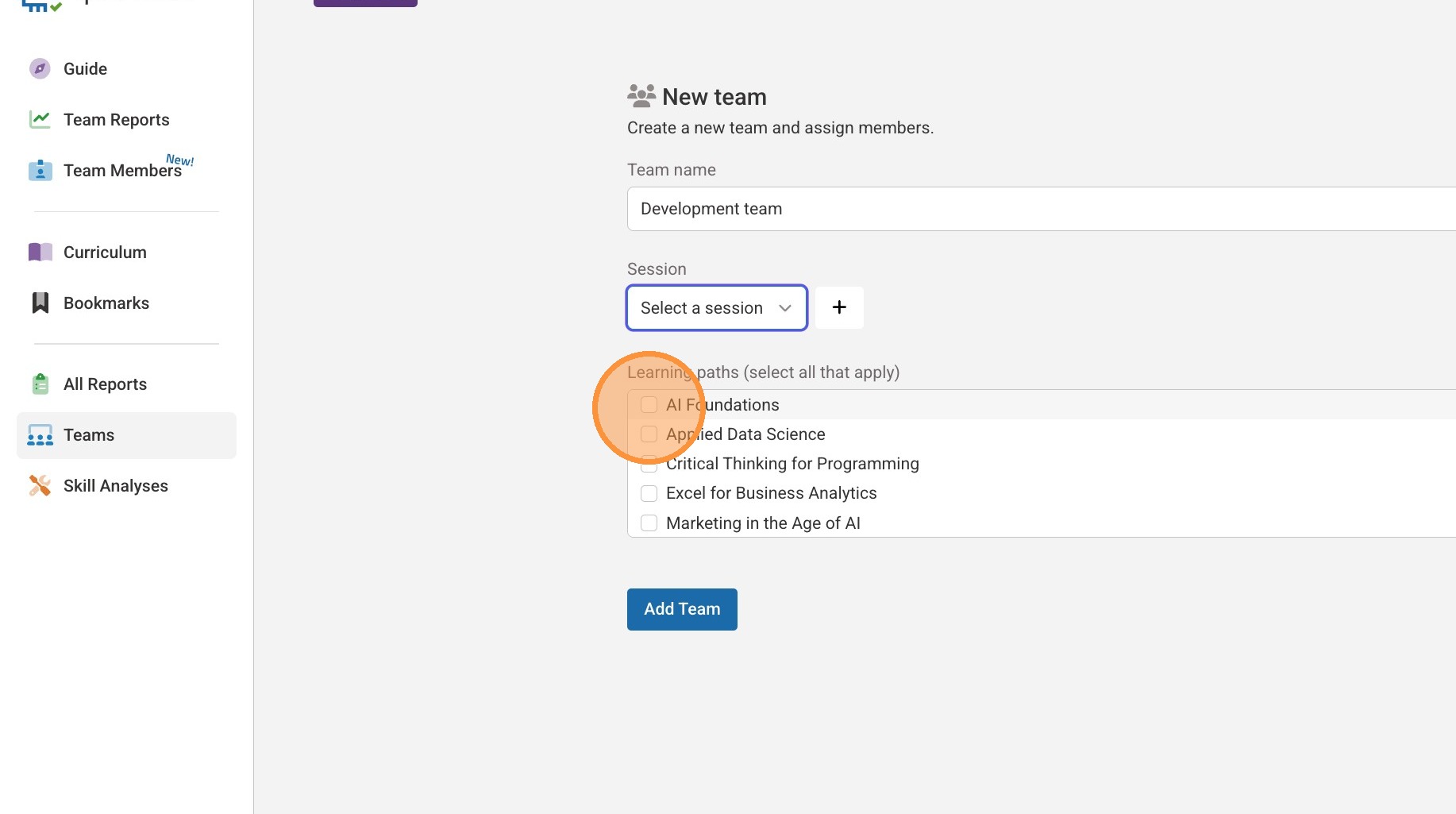Click the Teams group icon
The image size is (1456, 814).
pyautogui.click(x=40, y=435)
